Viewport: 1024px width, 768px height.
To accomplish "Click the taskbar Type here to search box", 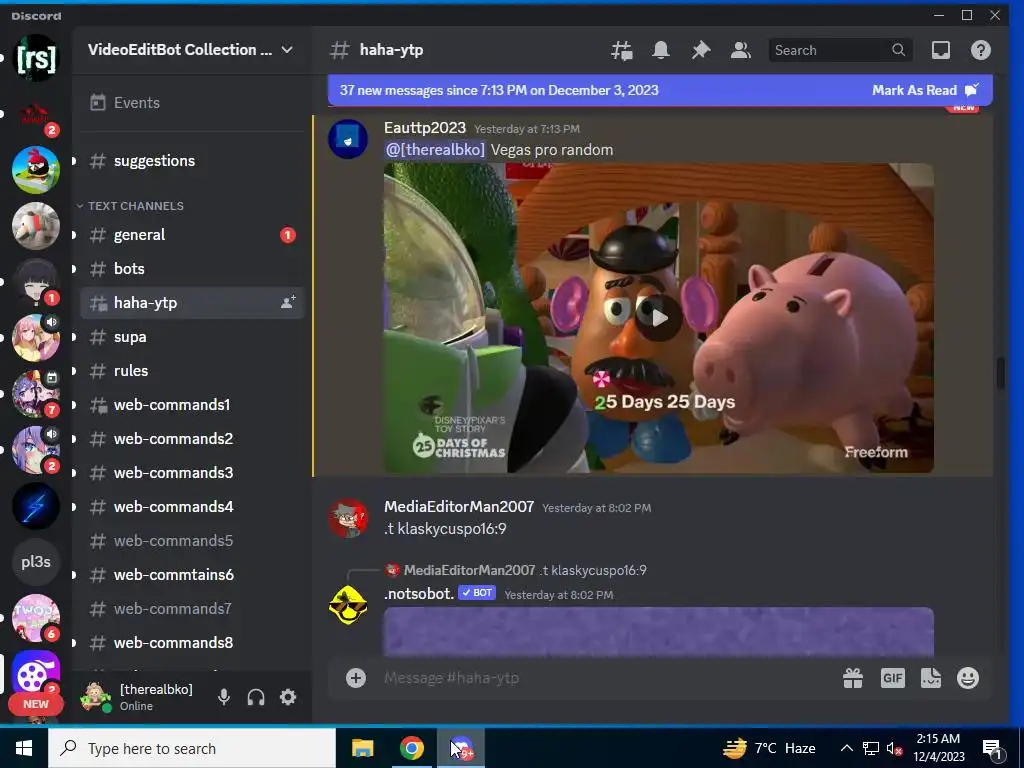I will [192, 748].
